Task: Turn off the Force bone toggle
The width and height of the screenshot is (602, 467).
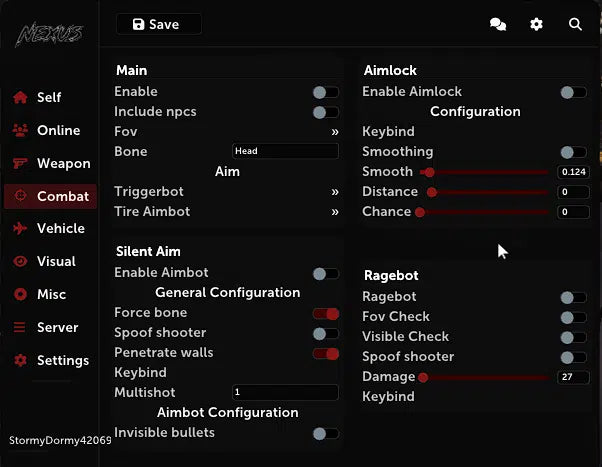Action: pyautogui.click(x=325, y=313)
